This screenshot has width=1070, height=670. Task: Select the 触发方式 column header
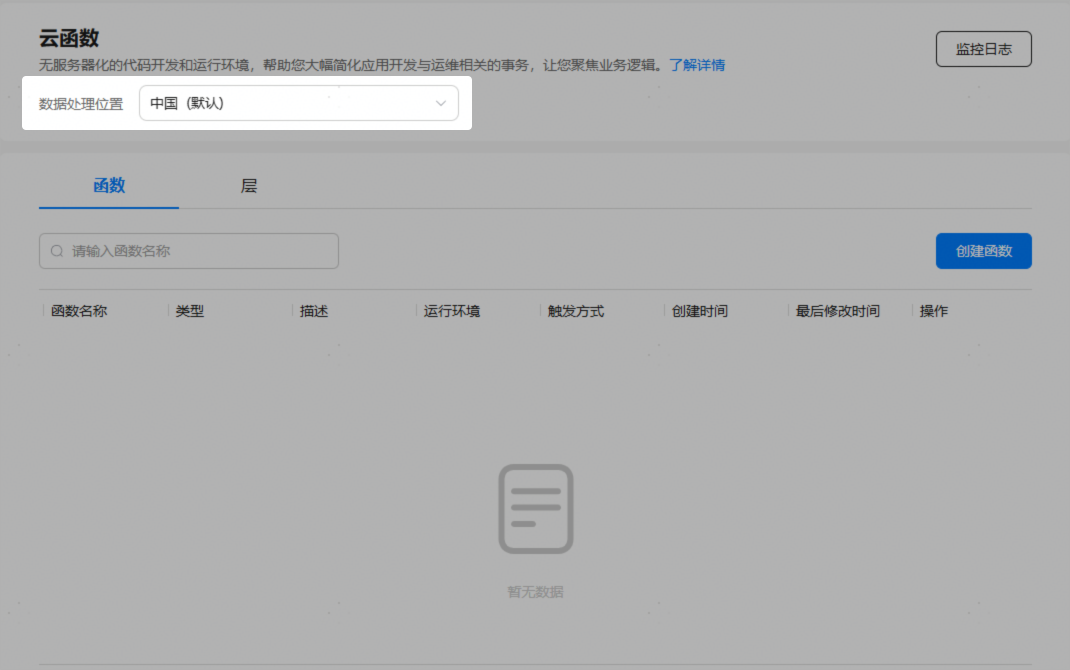coord(576,311)
